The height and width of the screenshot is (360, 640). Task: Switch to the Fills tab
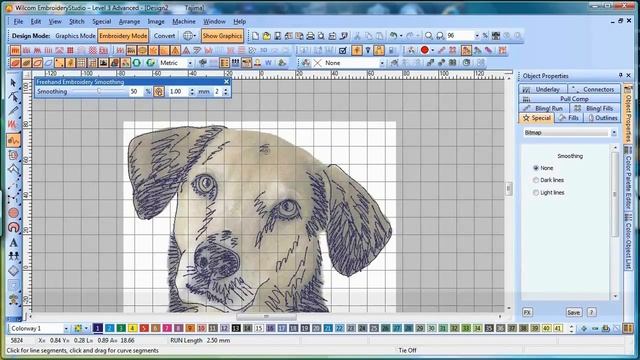[x=569, y=118]
